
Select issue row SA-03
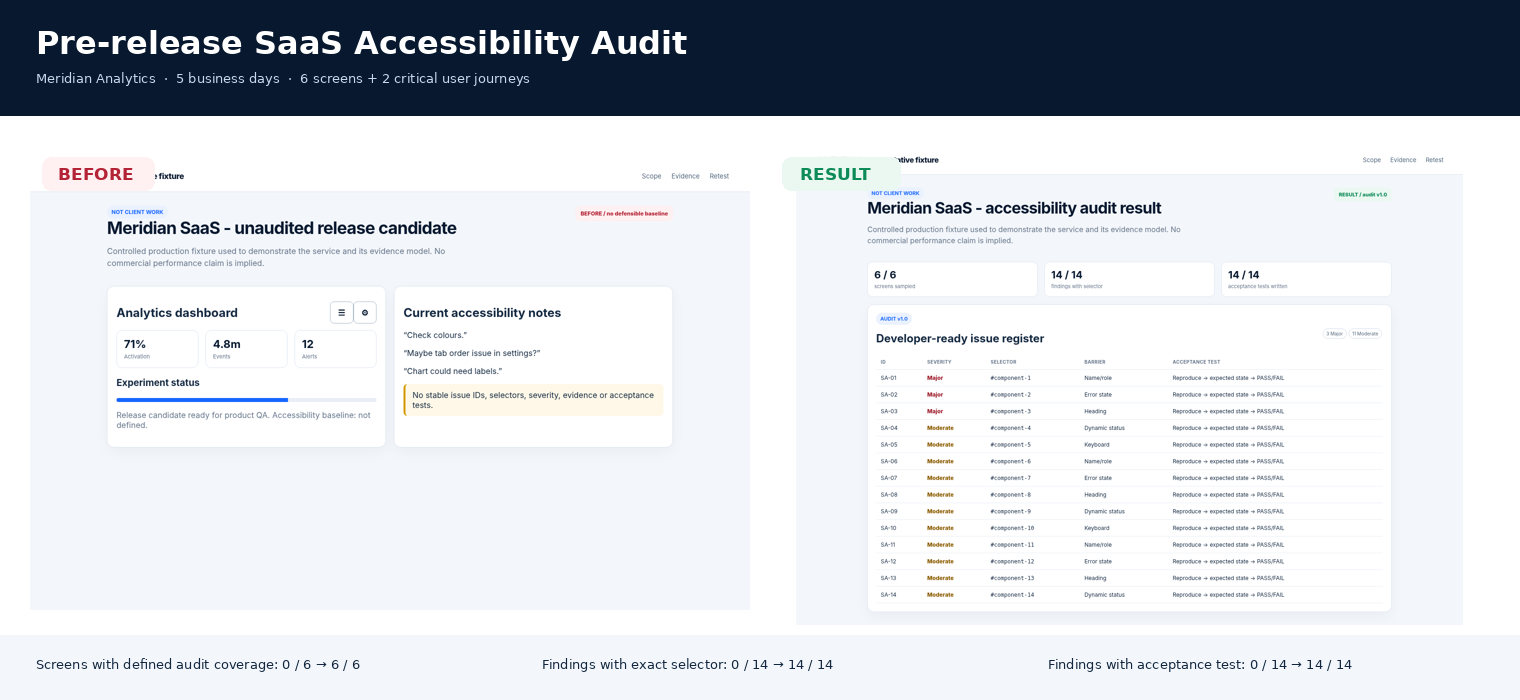coord(1129,411)
